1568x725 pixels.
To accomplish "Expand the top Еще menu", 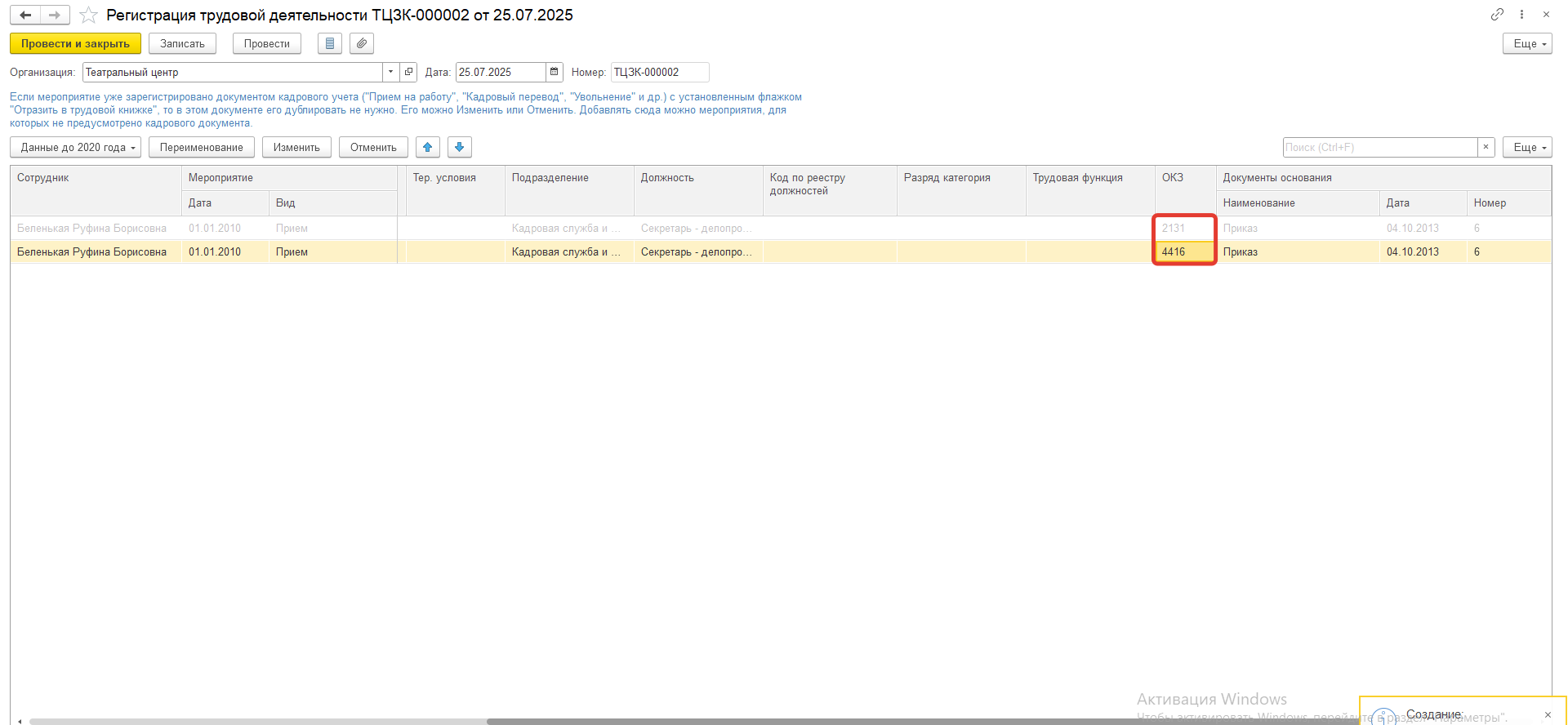I will click(x=1526, y=43).
